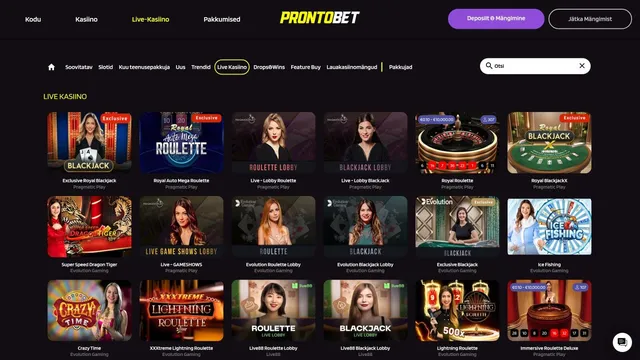Open Exclusive Royal Blackjack game thumbnail
Image resolution: width=640 pixels, height=360 pixels.
tap(89, 142)
